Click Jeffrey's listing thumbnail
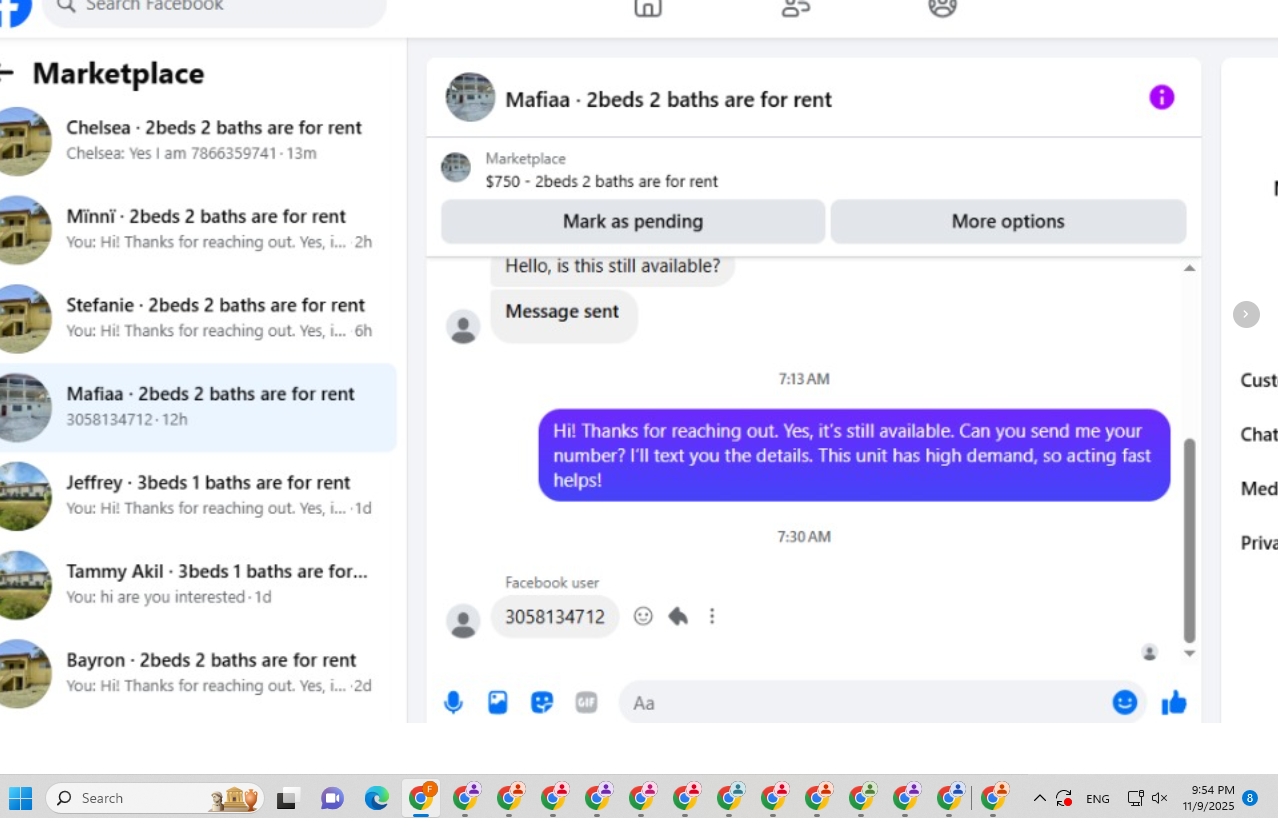Image resolution: width=1278 pixels, height=818 pixels. (x=25, y=496)
